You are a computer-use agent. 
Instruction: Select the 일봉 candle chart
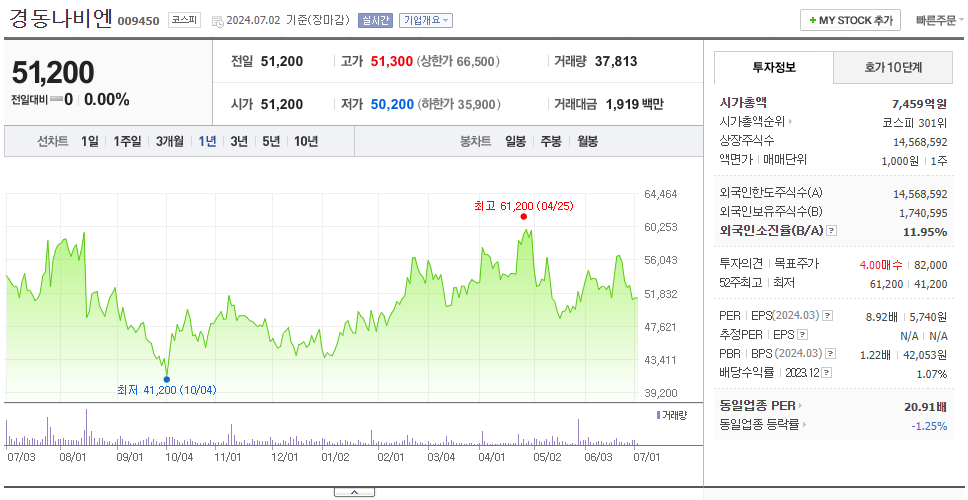pos(515,141)
